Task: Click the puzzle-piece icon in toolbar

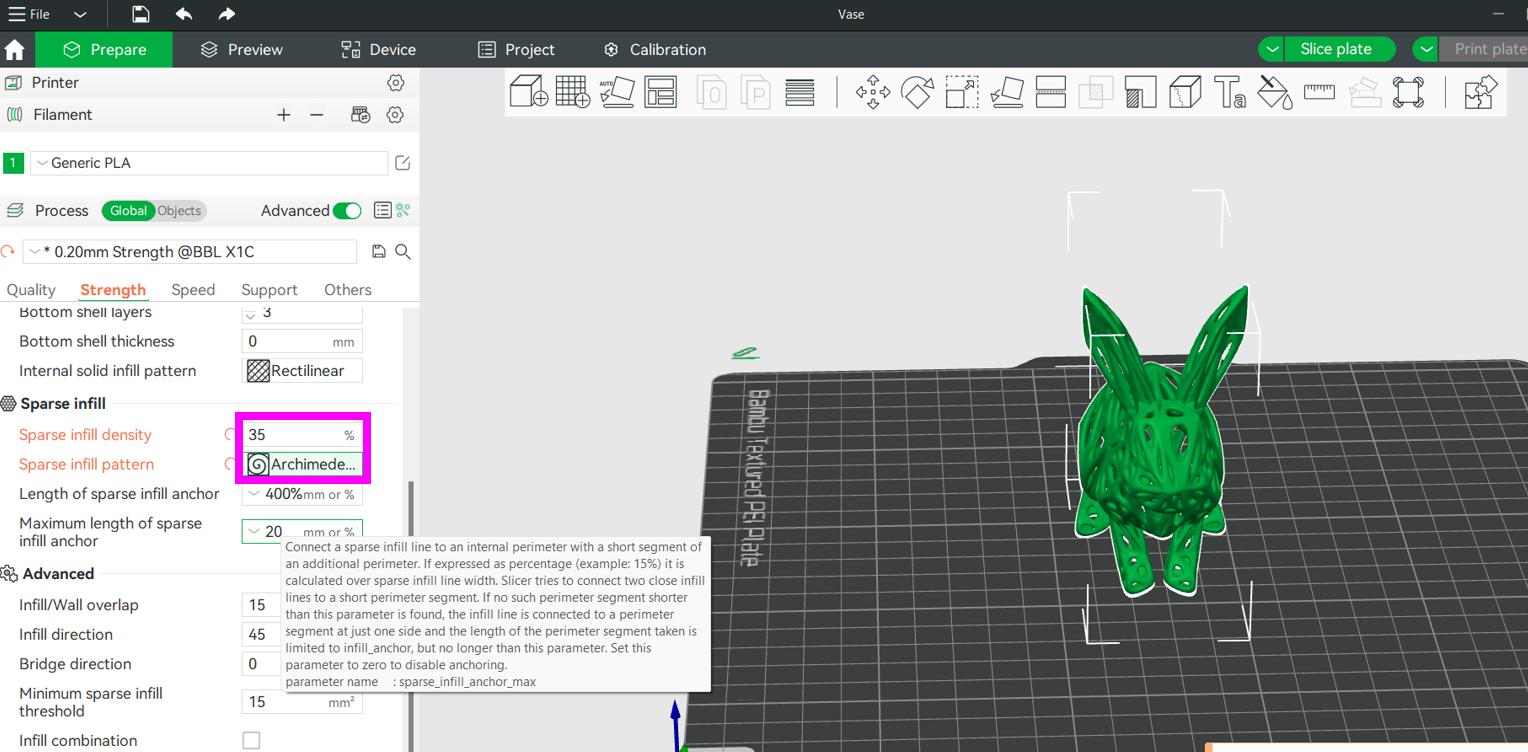Action: click(1480, 92)
